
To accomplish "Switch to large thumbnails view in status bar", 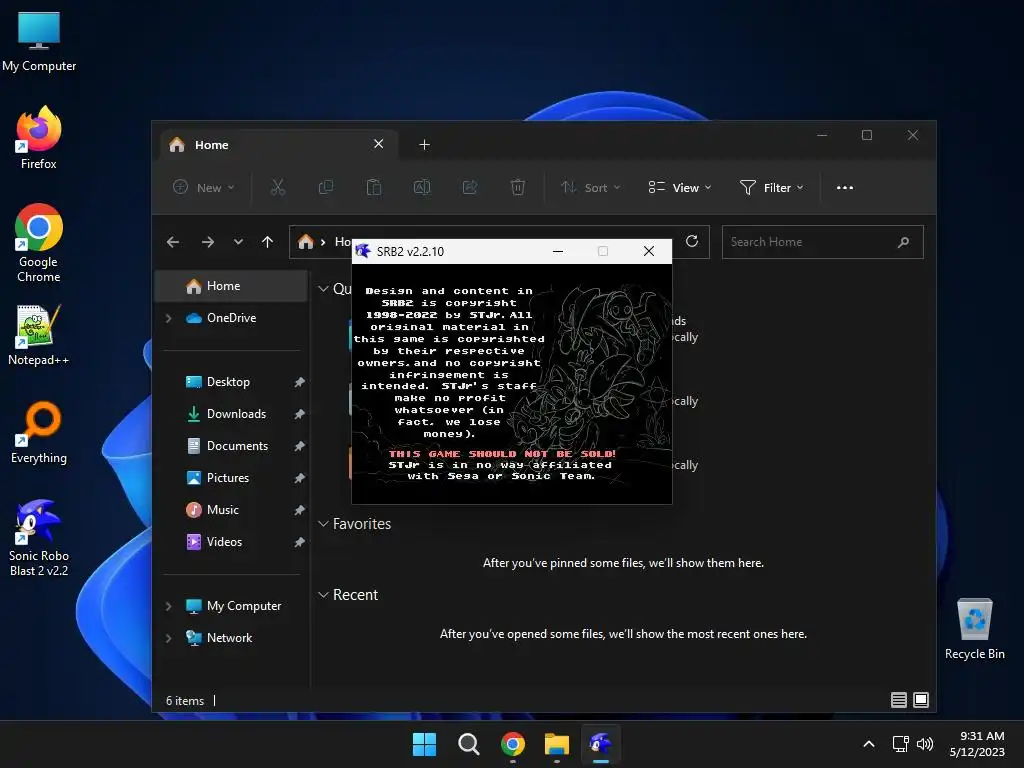I will pyautogui.click(x=921, y=700).
